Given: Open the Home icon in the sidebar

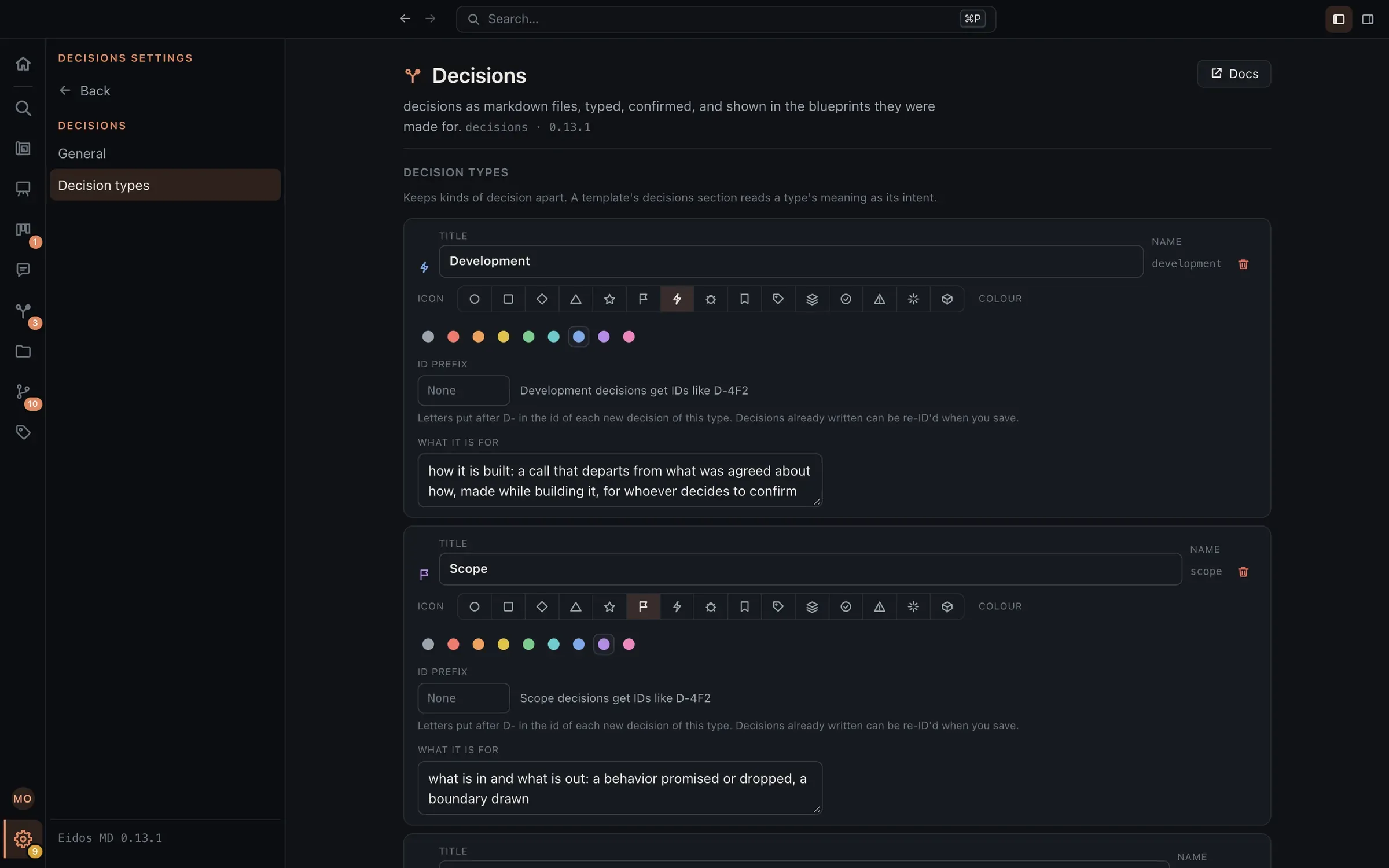Looking at the screenshot, I should [23, 63].
